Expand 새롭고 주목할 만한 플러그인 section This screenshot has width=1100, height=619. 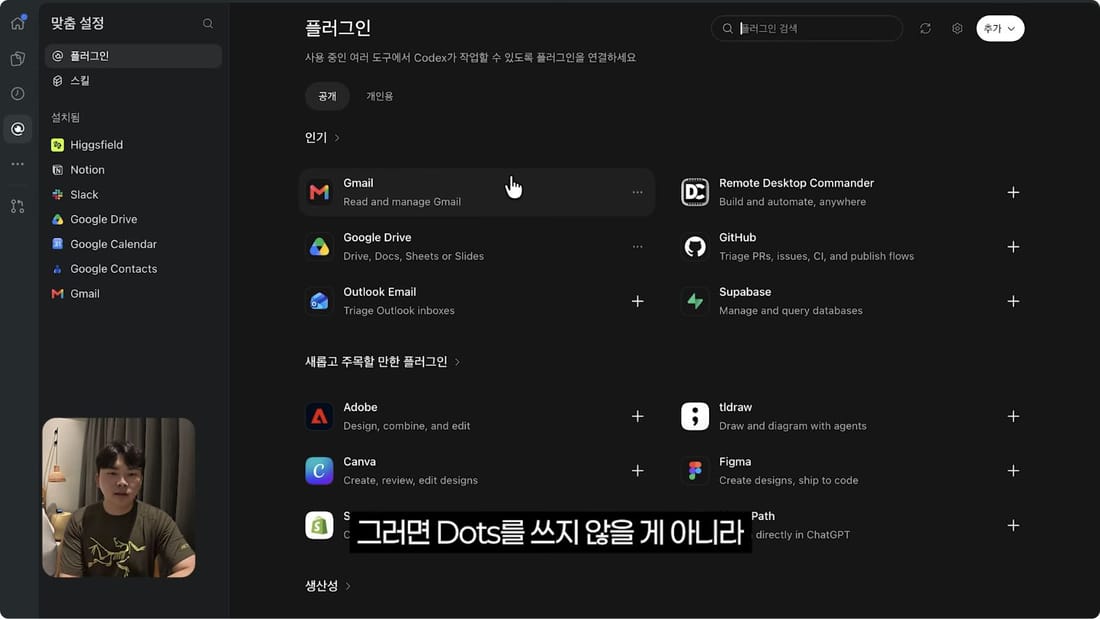[x=382, y=361]
